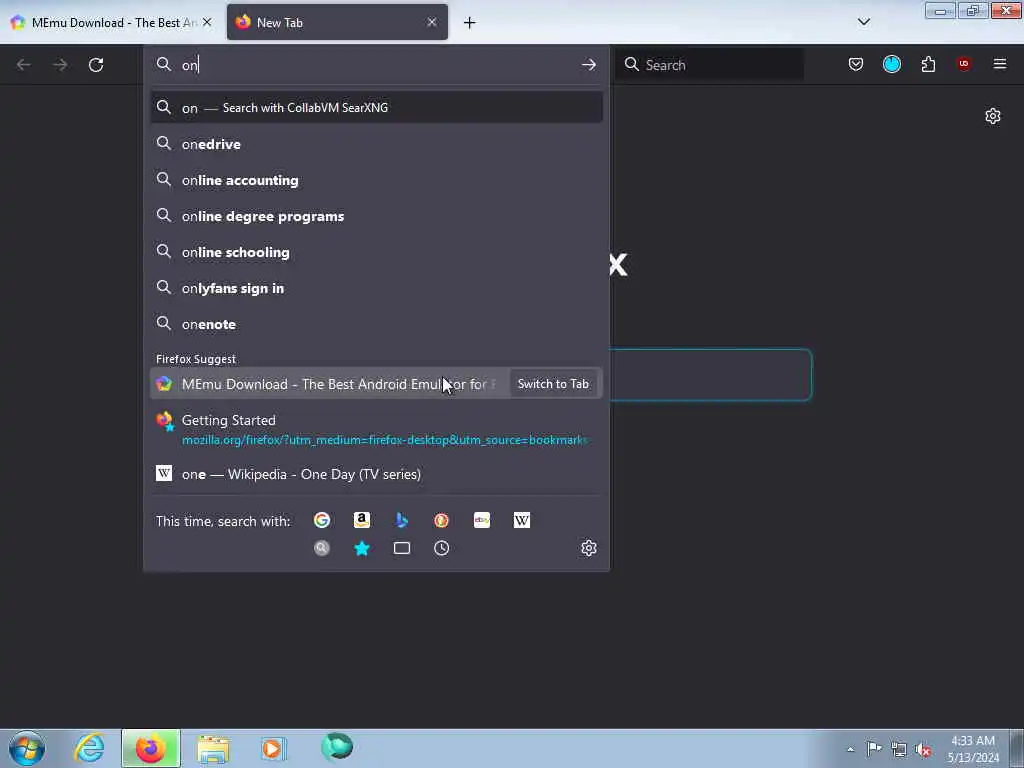
Task: Go back one page
Action: click(x=24, y=65)
